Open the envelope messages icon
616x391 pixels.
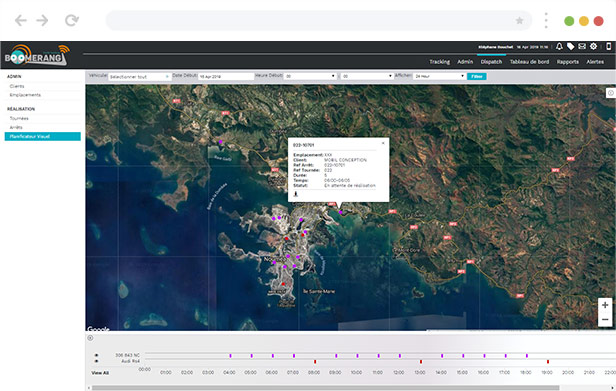(x=582, y=46)
